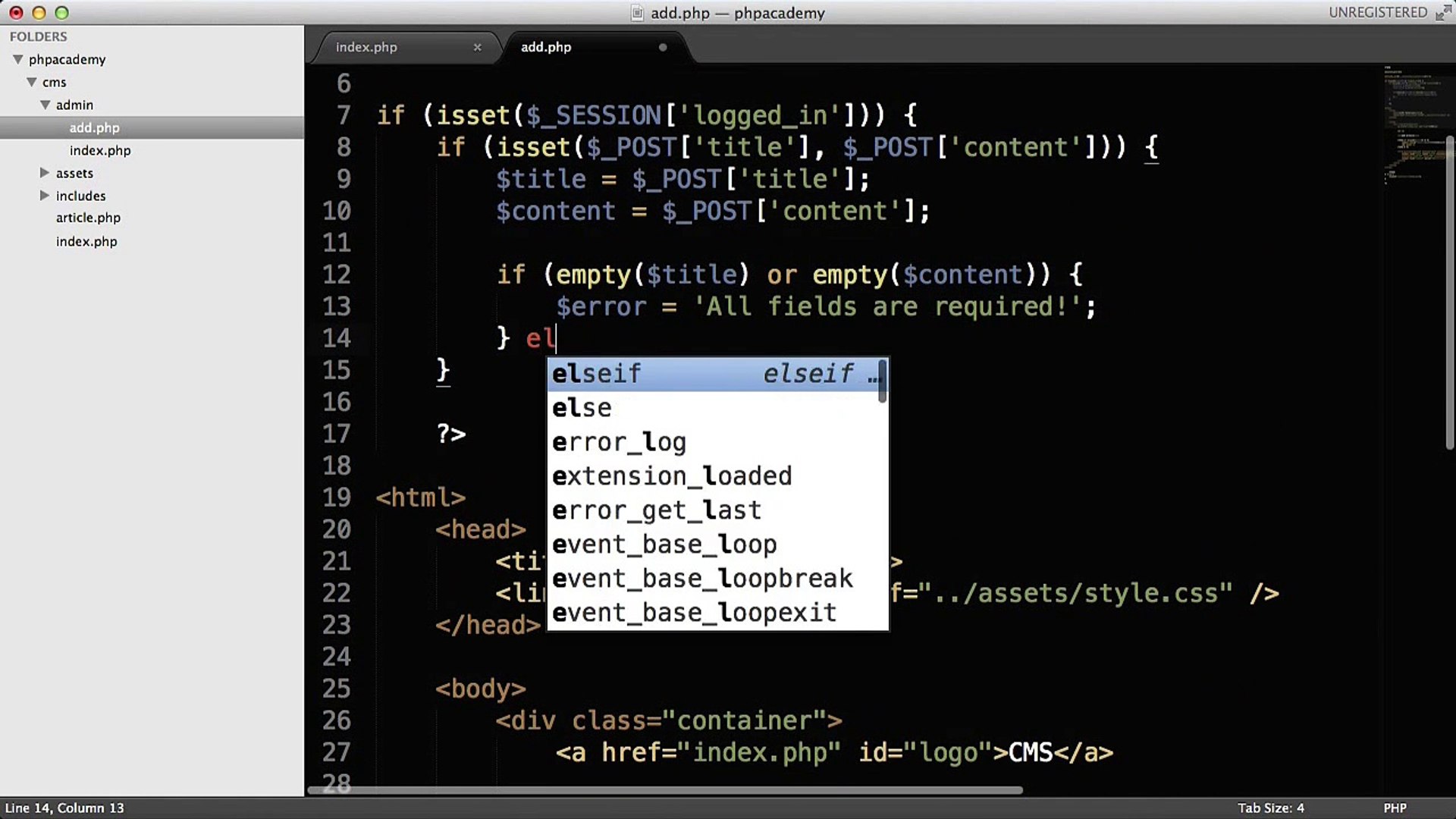Select the phpacademy folder label

(67, 59)
